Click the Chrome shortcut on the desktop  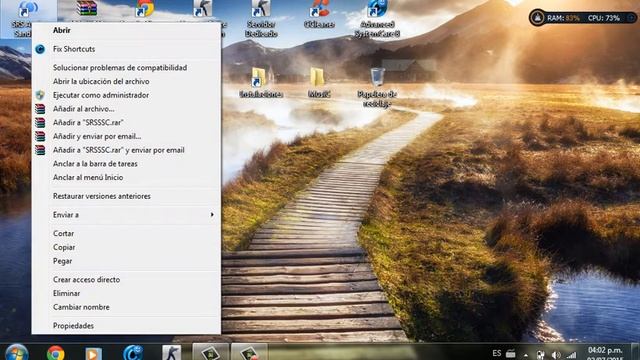pyautogui.click(x=144, y=9)
